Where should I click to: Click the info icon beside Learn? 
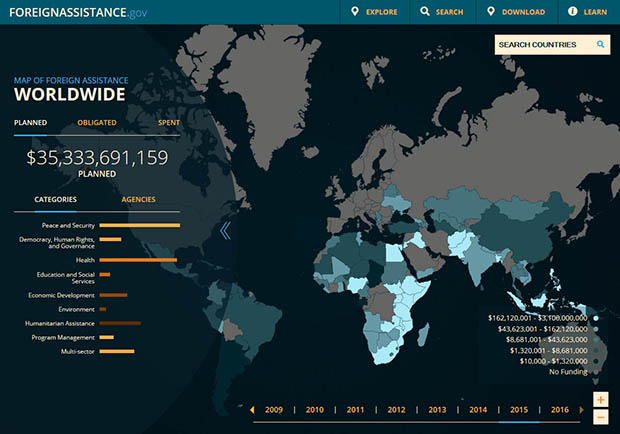coord(572,12)
